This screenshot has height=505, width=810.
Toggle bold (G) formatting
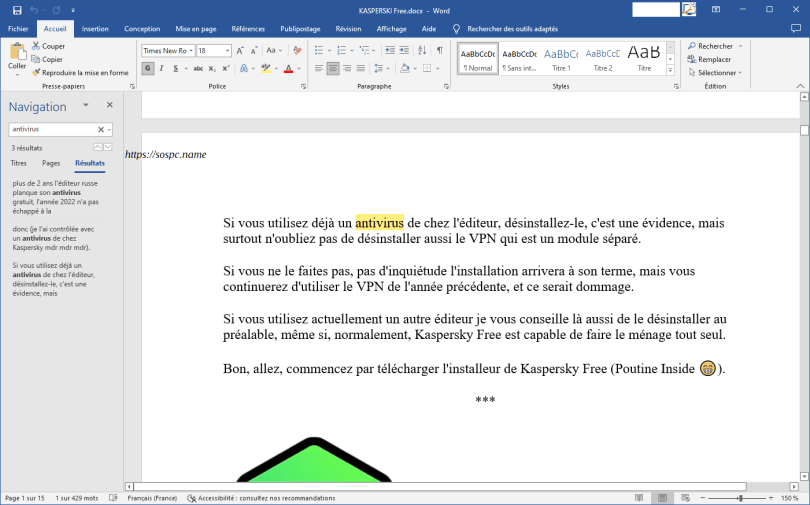[148, 68]
